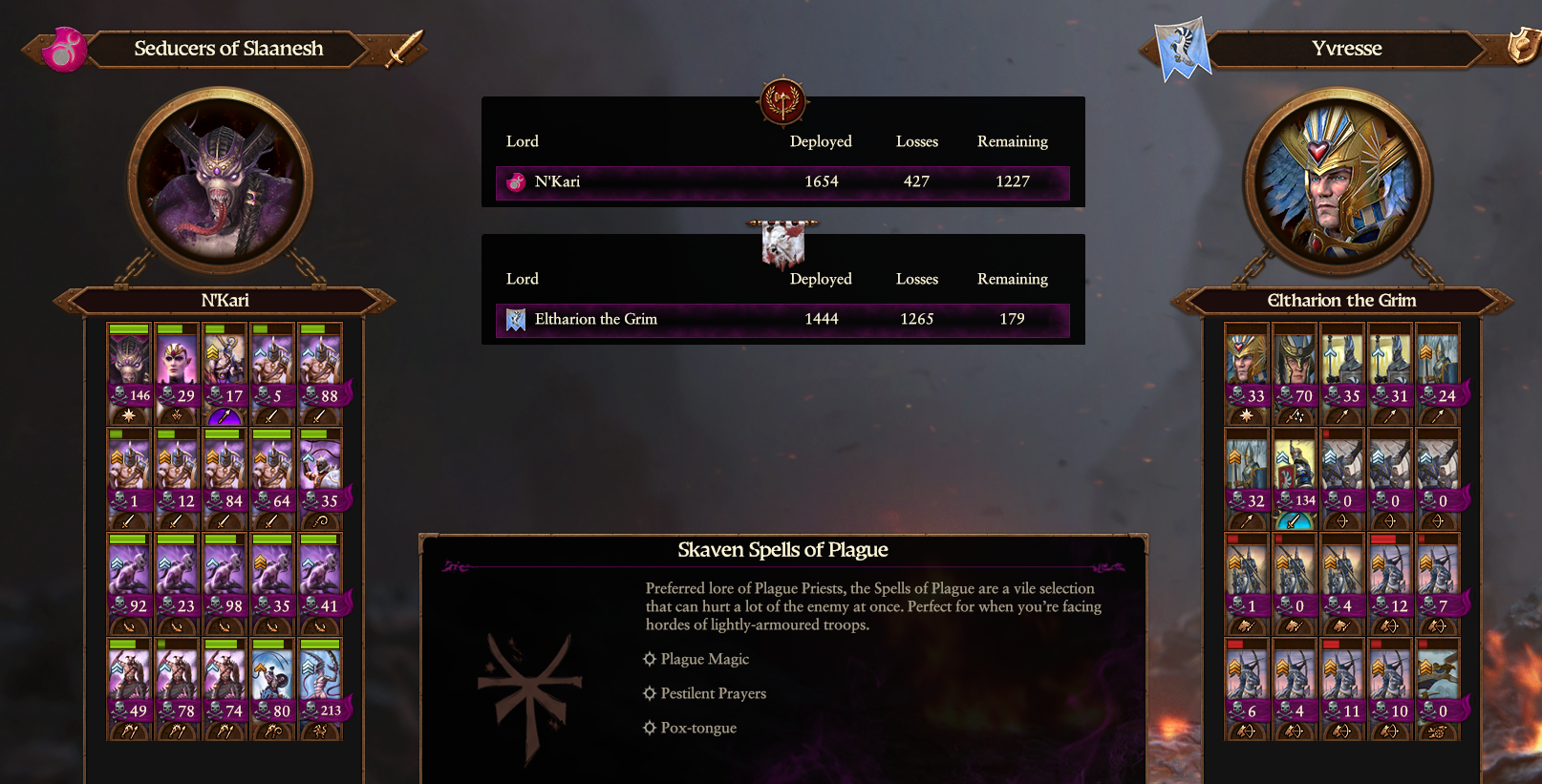The height and width of the screenshot is (784, 1542).
Task: Click the attacker sword icon beside Seducers of Slaanesh
Action: click(405, 49)
